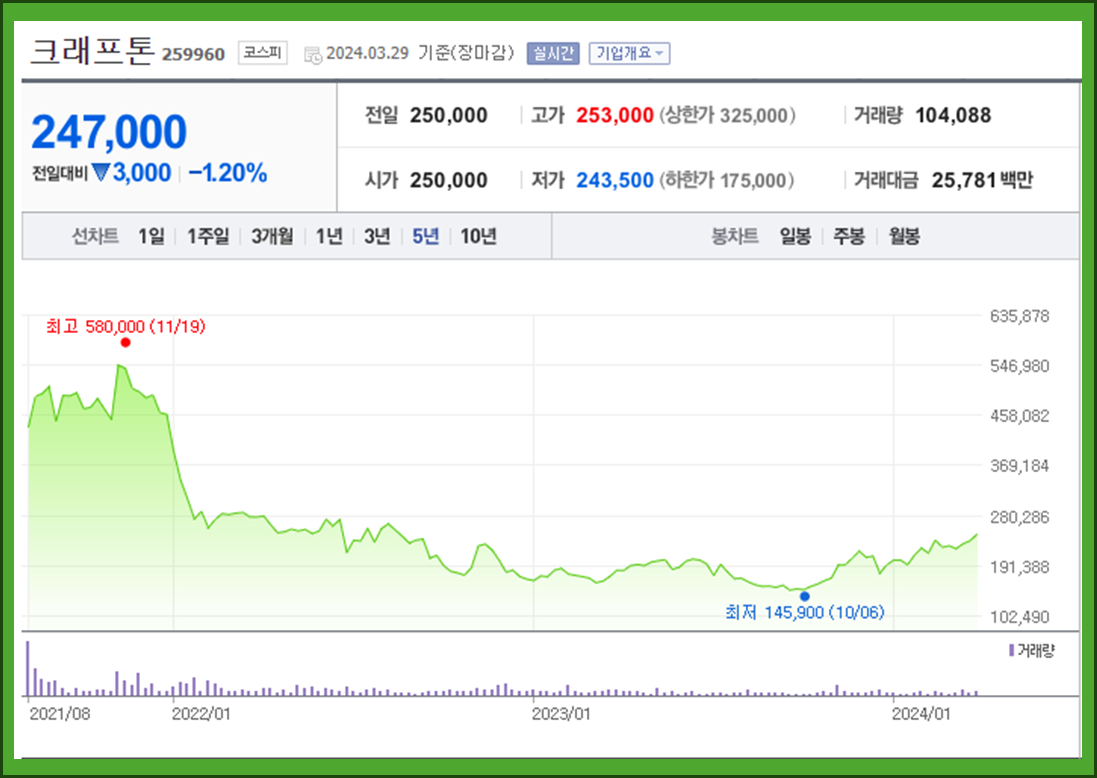Click the stock code 259960
Viewport: 1097px width, 778px height.
(193, 55)
